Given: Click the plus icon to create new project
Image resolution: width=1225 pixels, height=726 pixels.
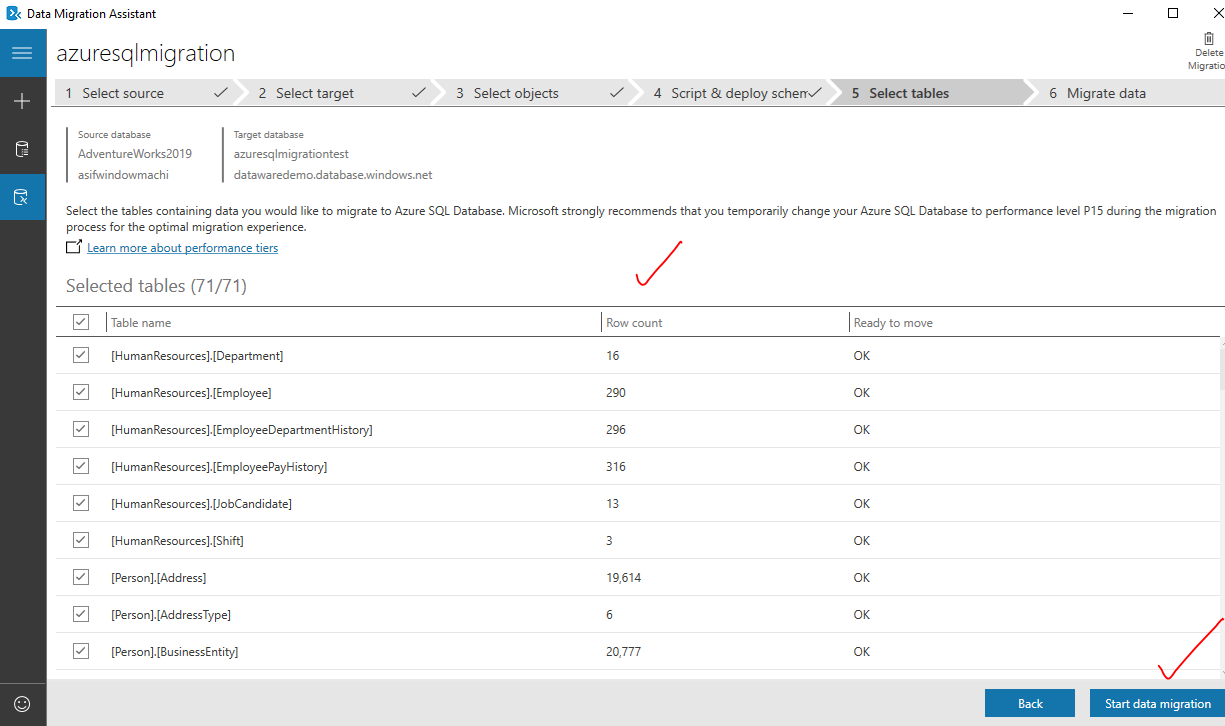Looking at the screenshot, I should [x=22, y=101].
